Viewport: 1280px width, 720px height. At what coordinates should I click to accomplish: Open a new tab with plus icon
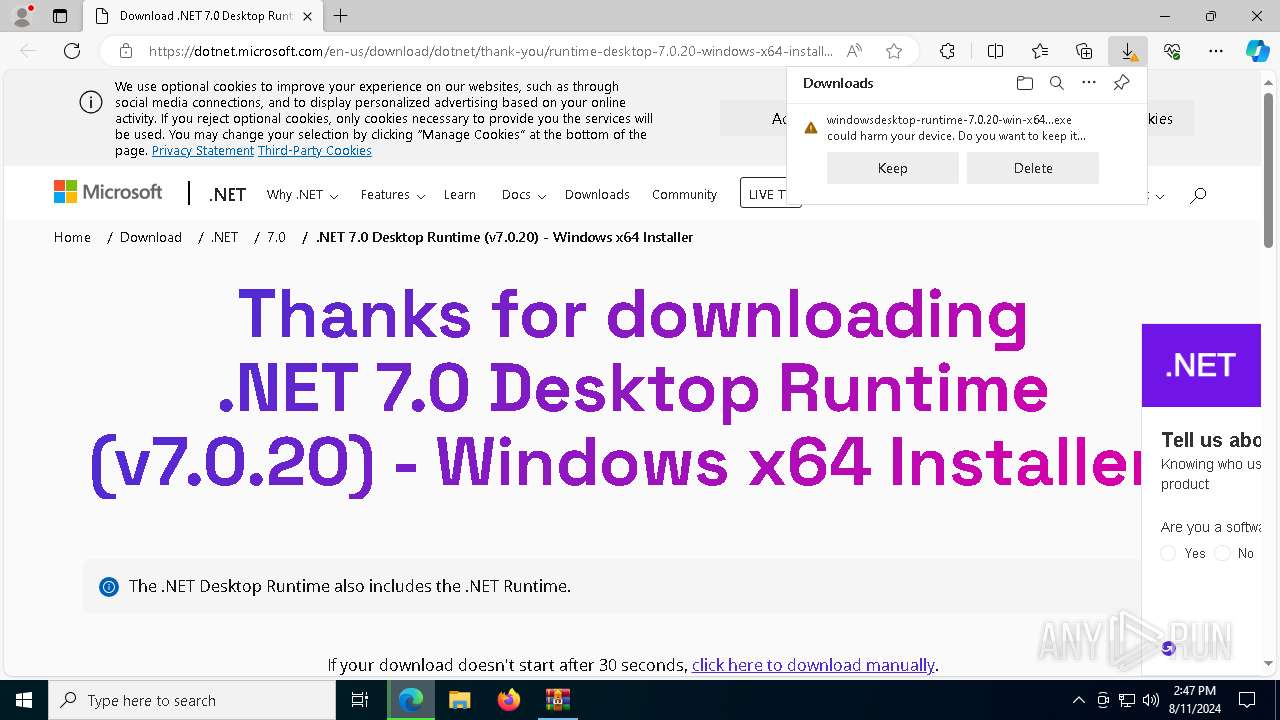[341, 16]
